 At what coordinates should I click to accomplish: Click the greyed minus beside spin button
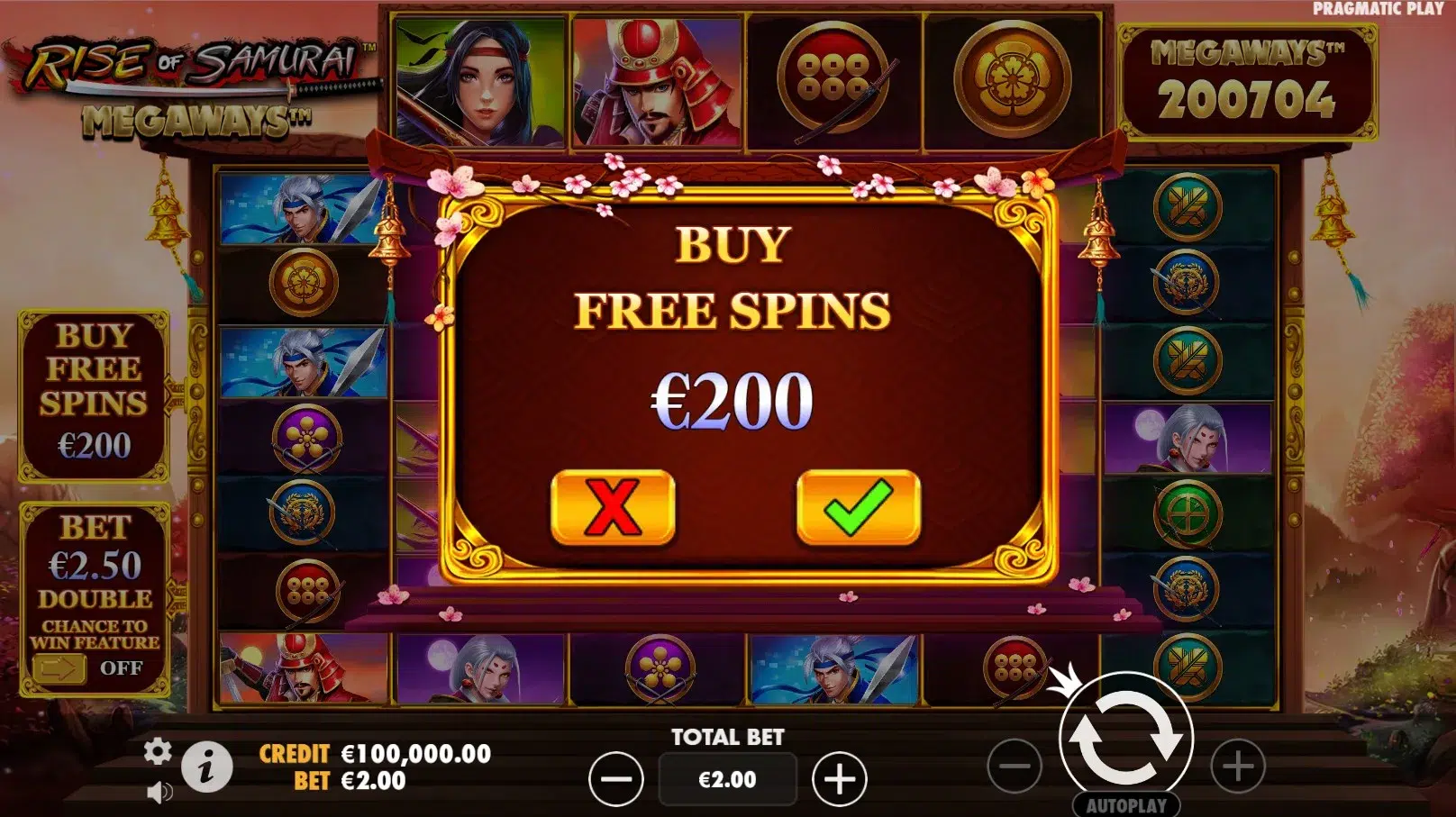point(1015,767)
